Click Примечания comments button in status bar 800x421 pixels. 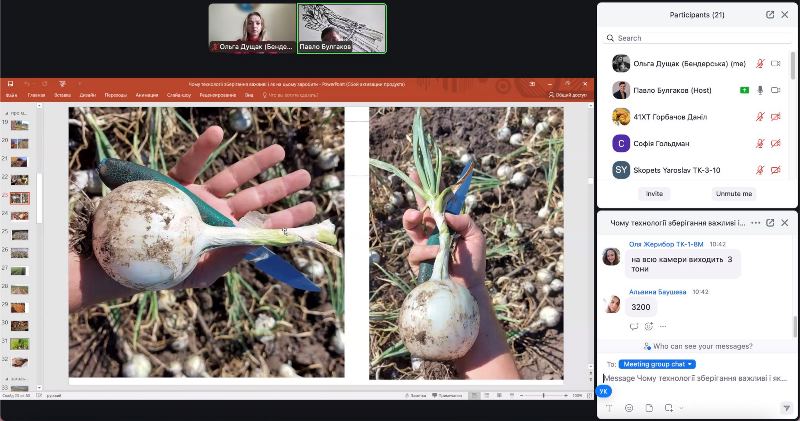(x=447, y=395)
